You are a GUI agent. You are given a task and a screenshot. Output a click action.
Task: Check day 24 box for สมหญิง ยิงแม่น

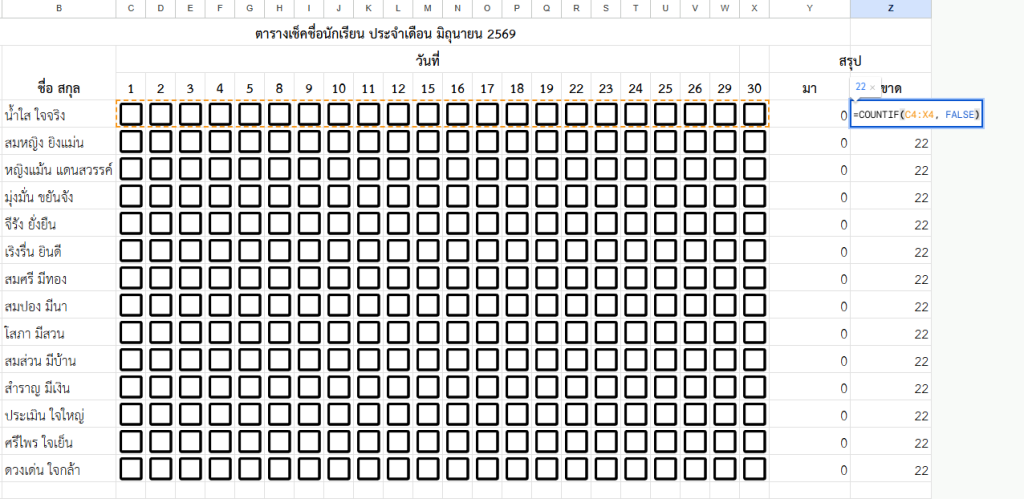[635, 142]
